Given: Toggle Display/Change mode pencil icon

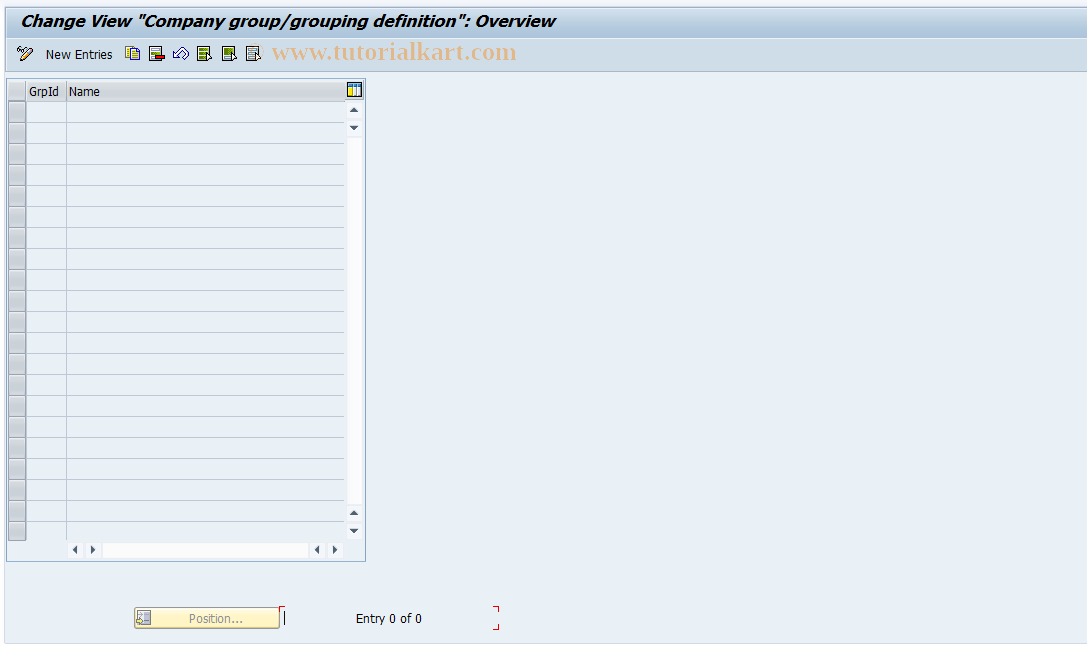Looking at the screenshot, I should 25,54.
